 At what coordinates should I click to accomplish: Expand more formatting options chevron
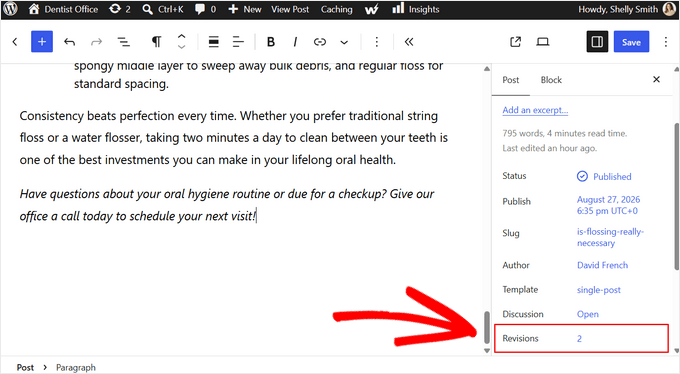click(x=344, y=42)
